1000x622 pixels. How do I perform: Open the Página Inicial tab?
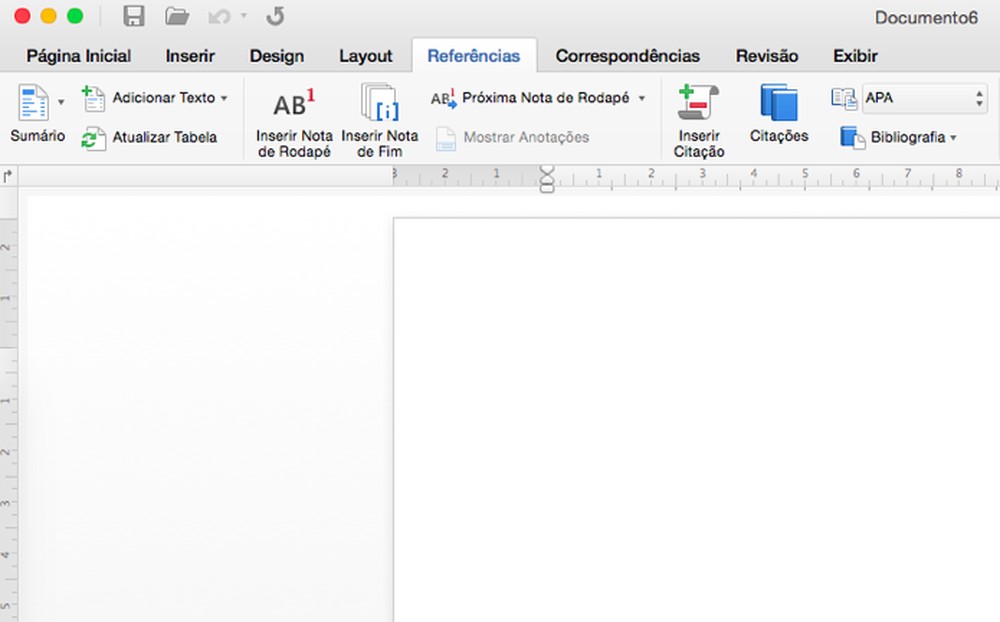click(78, 56)
